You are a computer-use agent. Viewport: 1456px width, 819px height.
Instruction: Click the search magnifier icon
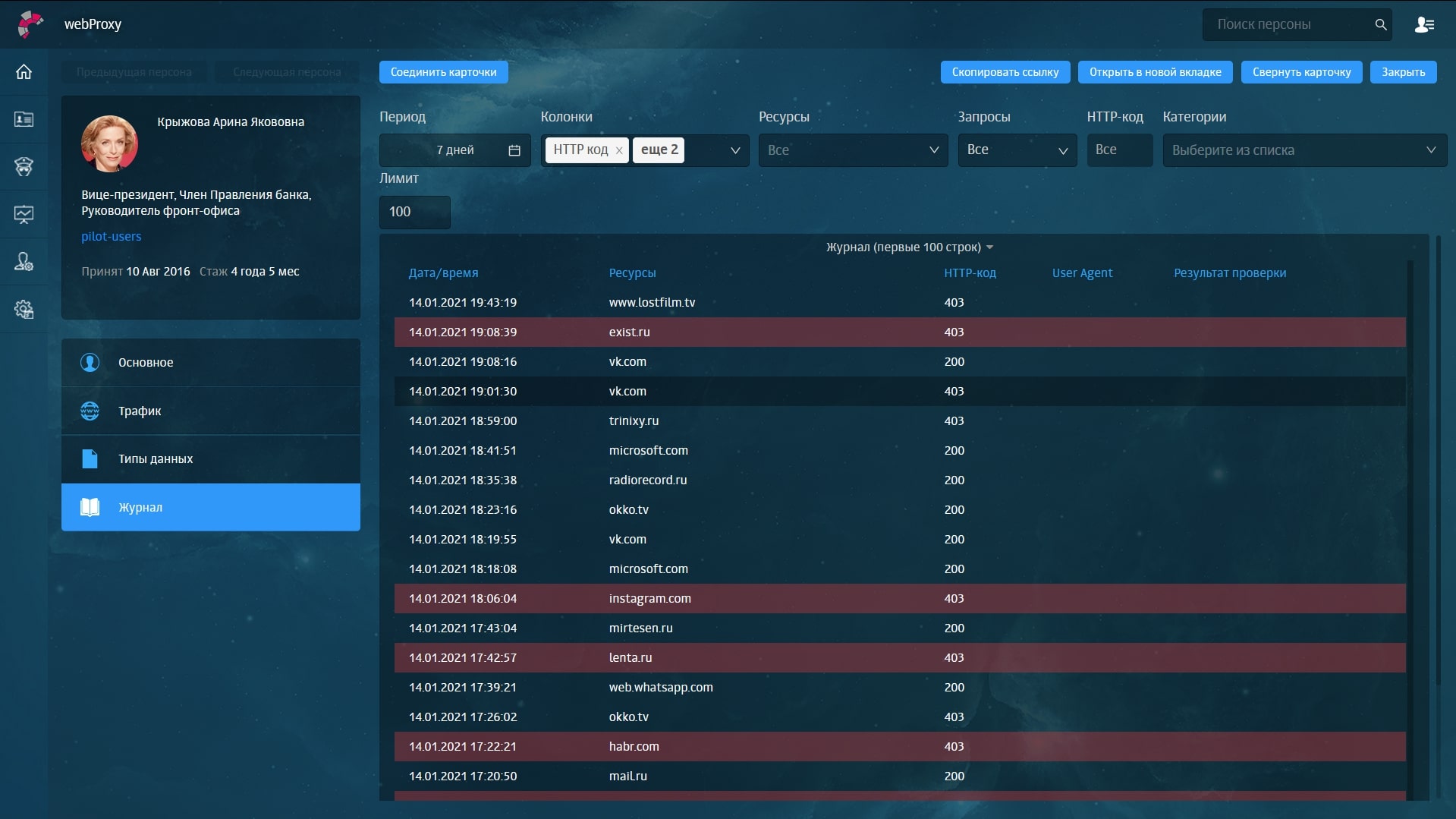pos(1380,25)
